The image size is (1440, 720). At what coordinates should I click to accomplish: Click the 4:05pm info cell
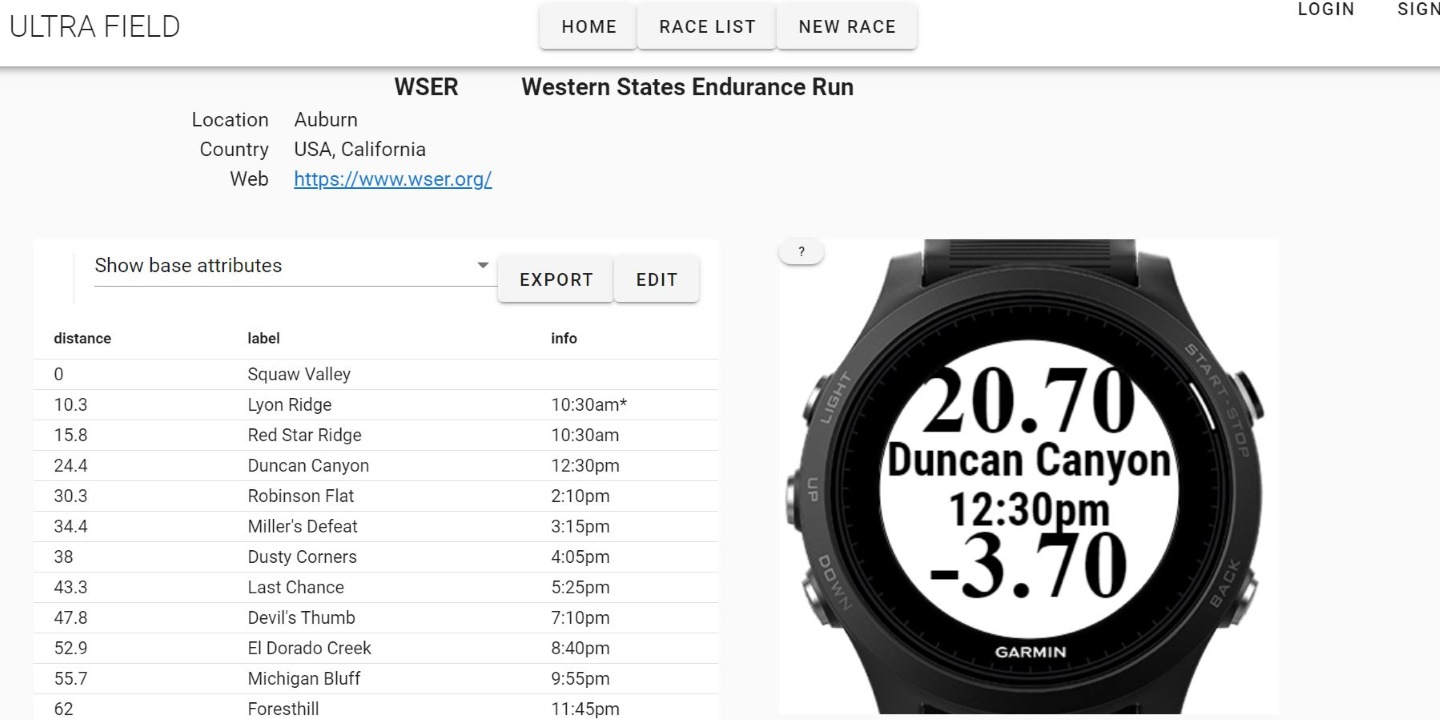pos(580,557)
